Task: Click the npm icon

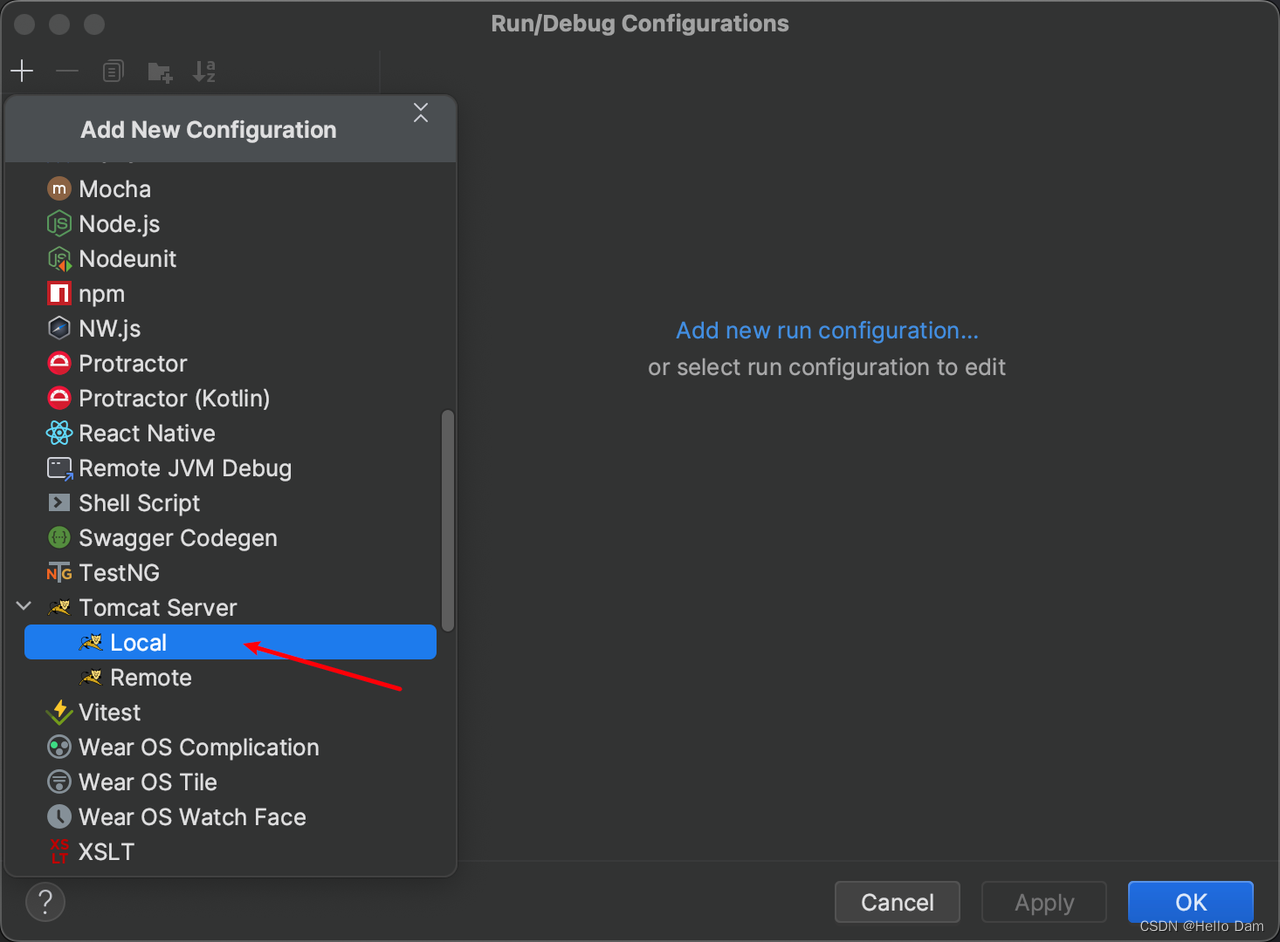Action: [x=60, y=293]
